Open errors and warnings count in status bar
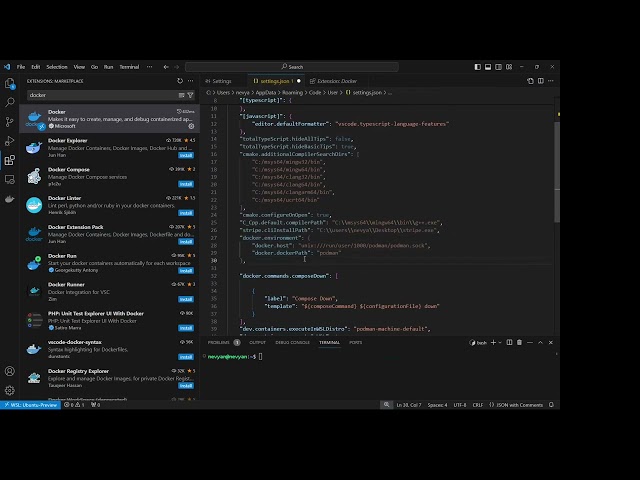Image resolution: width=640 pixels, height=480 pixels. pyautogui.click(x=74, y=405)
